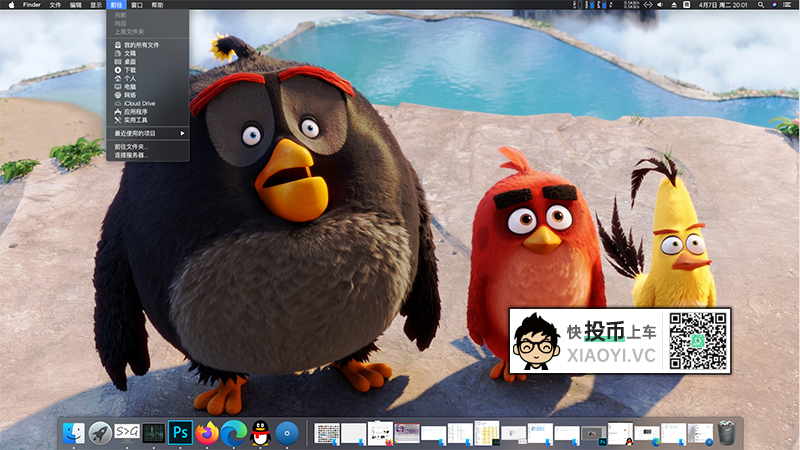This screenshot has height=450, width=800.
Task: Launch Photoshop from the Dock
Action: click(180, 433)
